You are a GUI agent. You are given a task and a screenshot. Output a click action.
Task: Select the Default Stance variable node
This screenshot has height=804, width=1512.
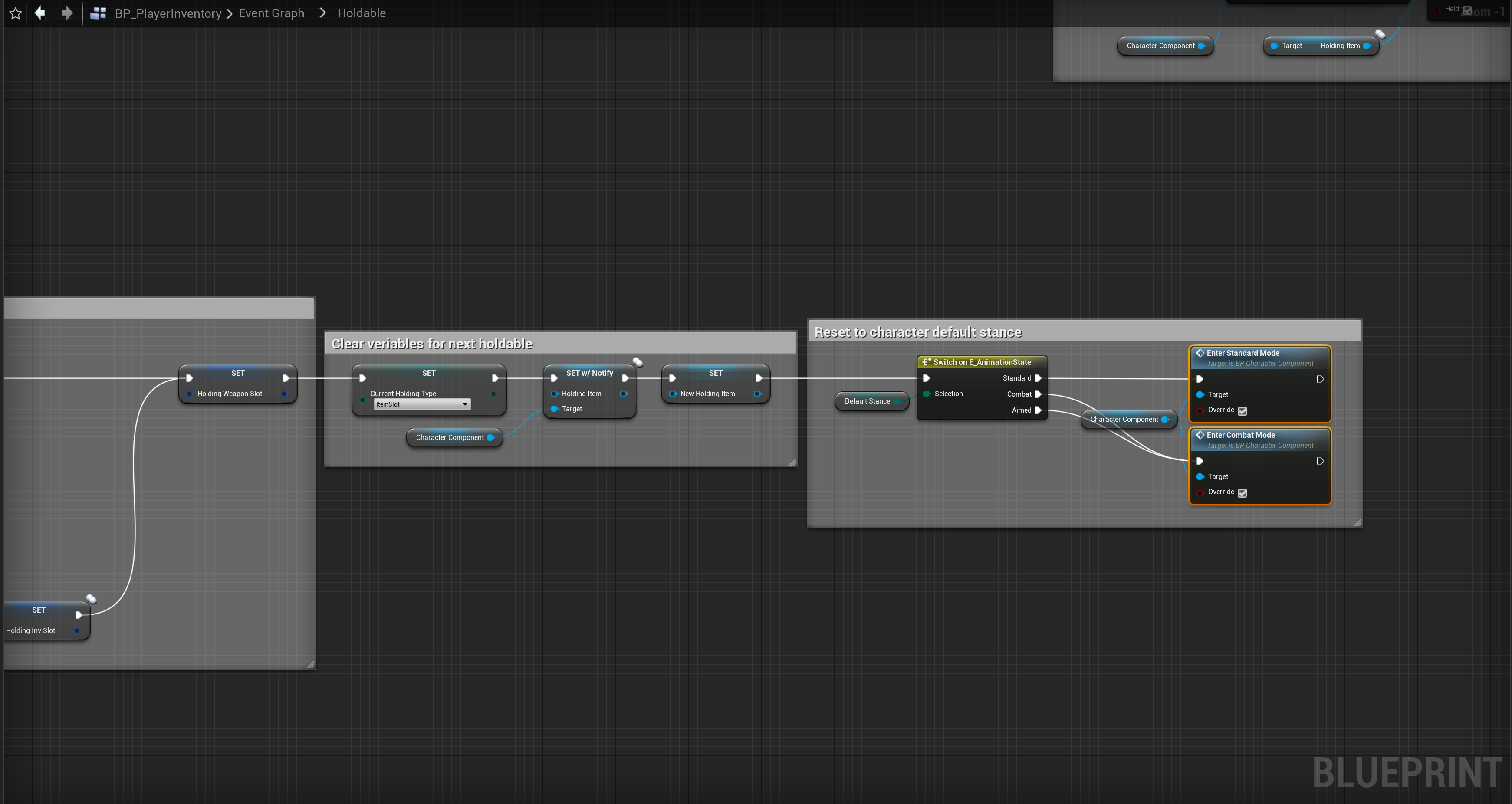click(867, 401)
